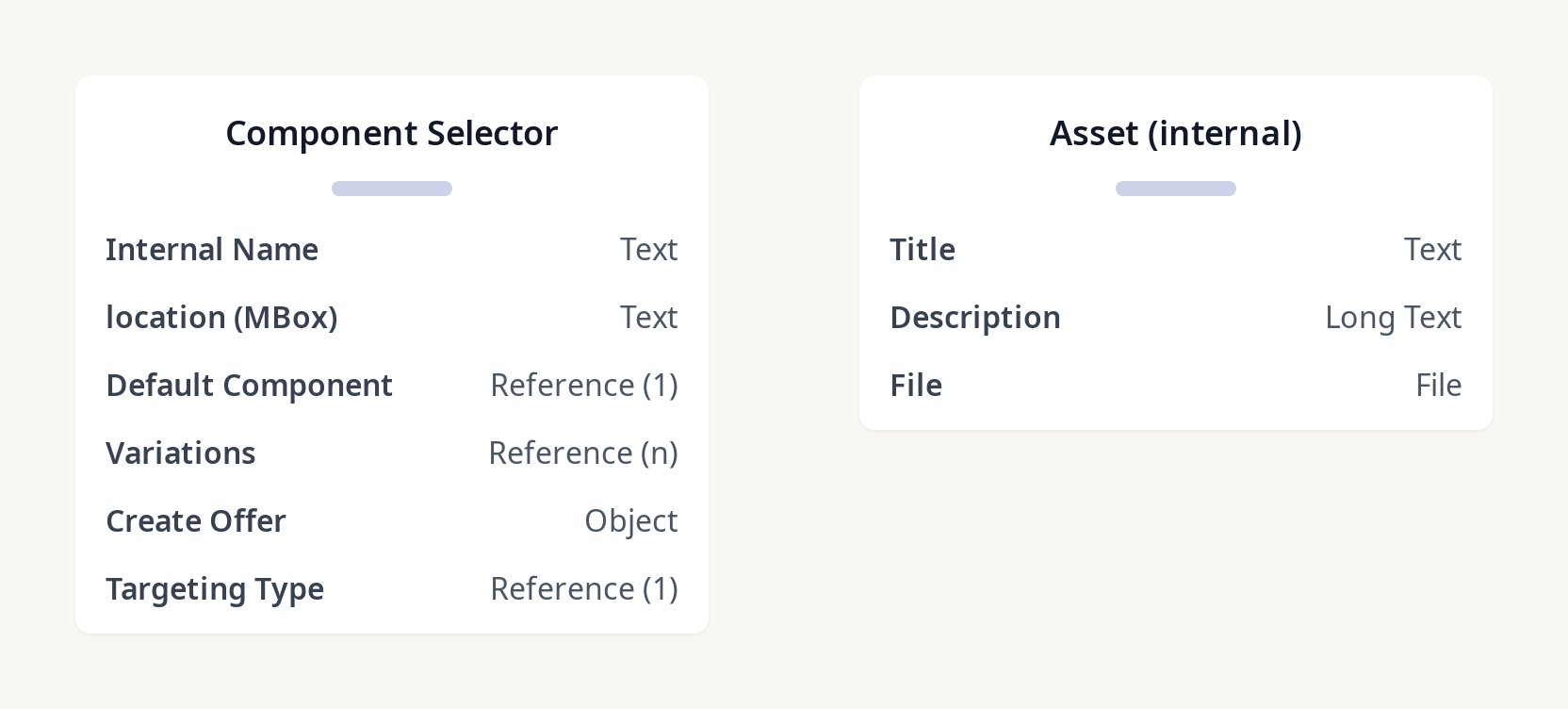Click the Component Selector card title
This screenshot has height=709, width=1568.
391,134
